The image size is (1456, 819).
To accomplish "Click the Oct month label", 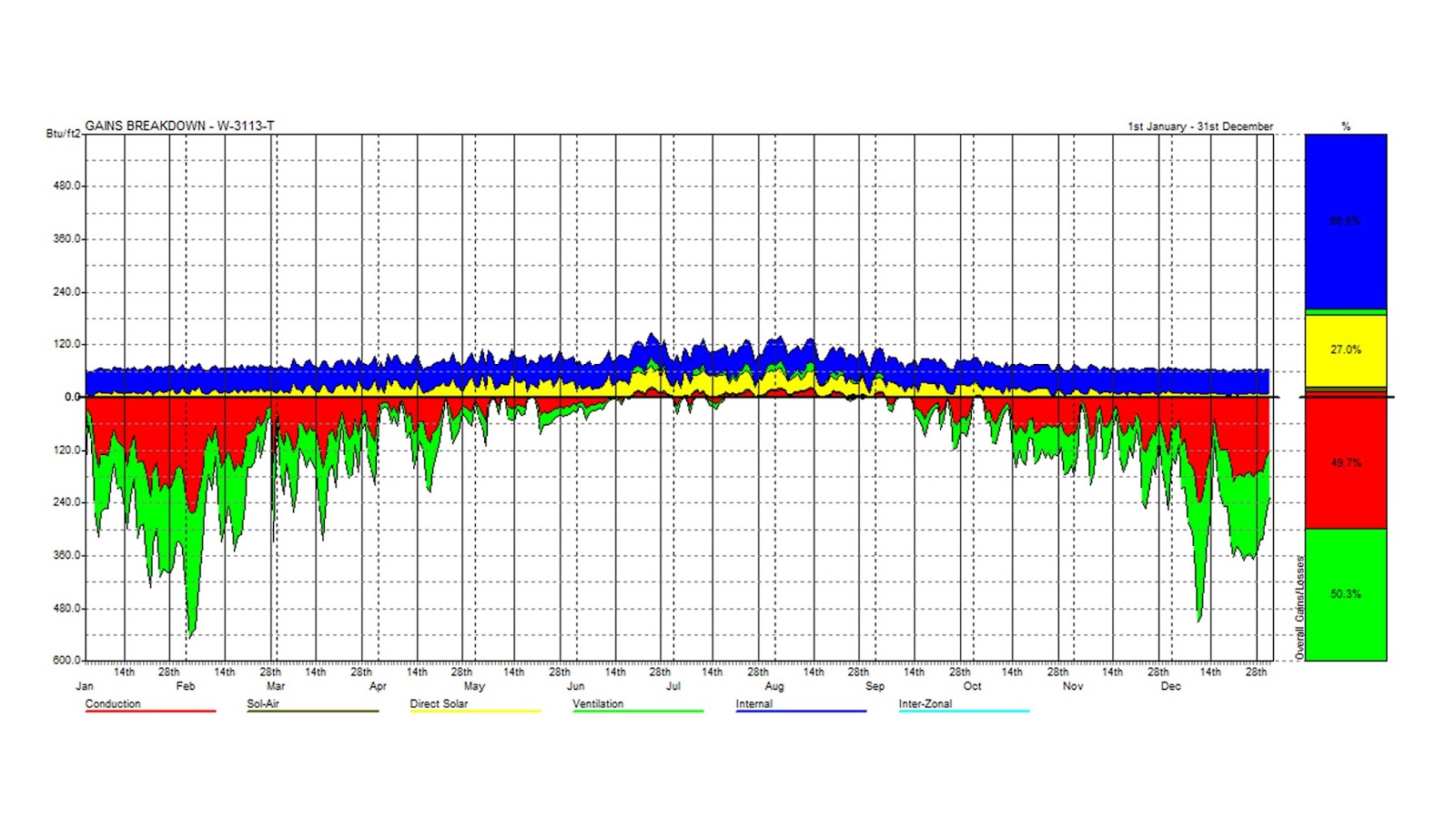I will tap(972, 686).
